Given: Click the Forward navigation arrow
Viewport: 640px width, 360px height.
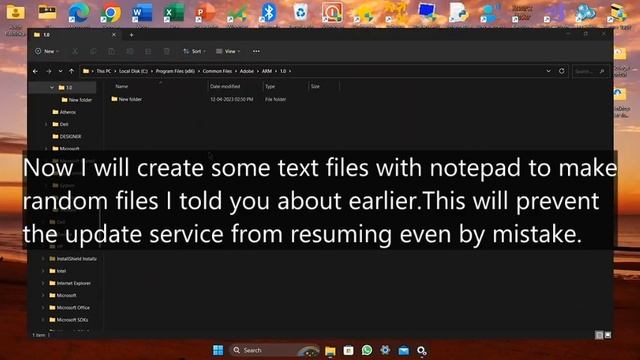Looking at the screenshot, I should tap(49, 71).
